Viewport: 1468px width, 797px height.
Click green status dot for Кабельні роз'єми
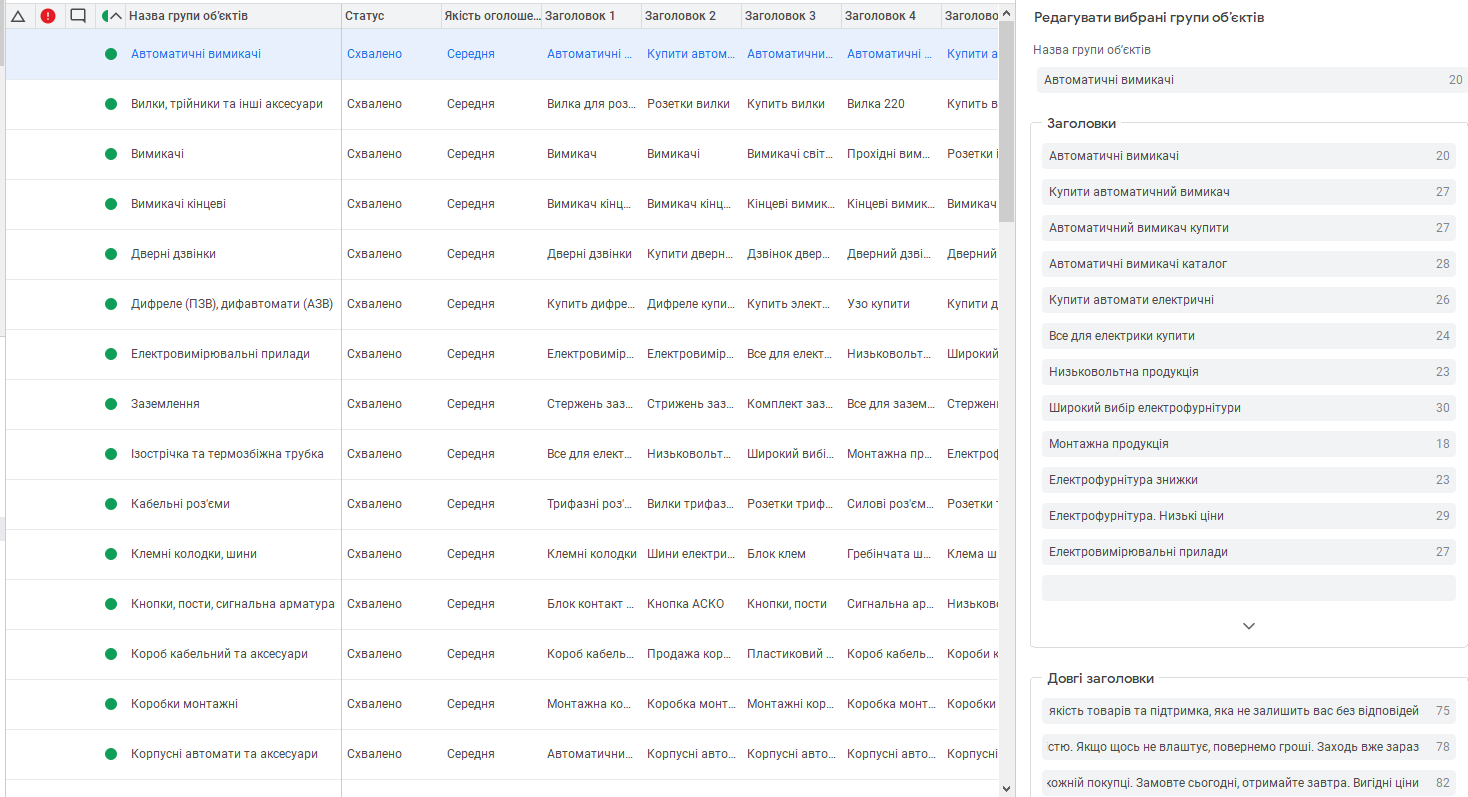coord(111,504)
